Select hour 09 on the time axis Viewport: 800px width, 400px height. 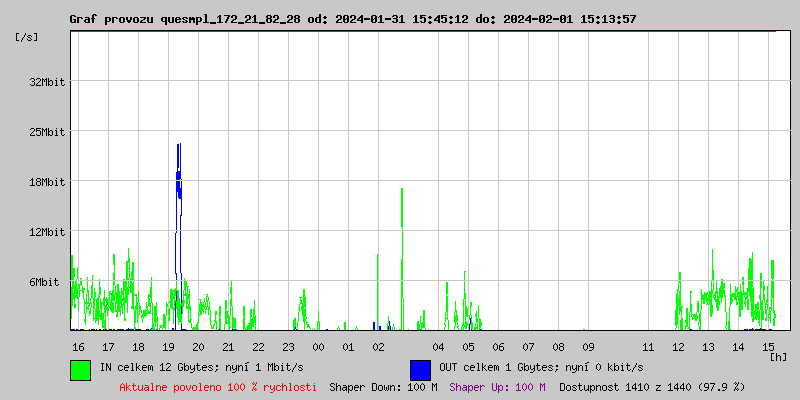(588, 346)
